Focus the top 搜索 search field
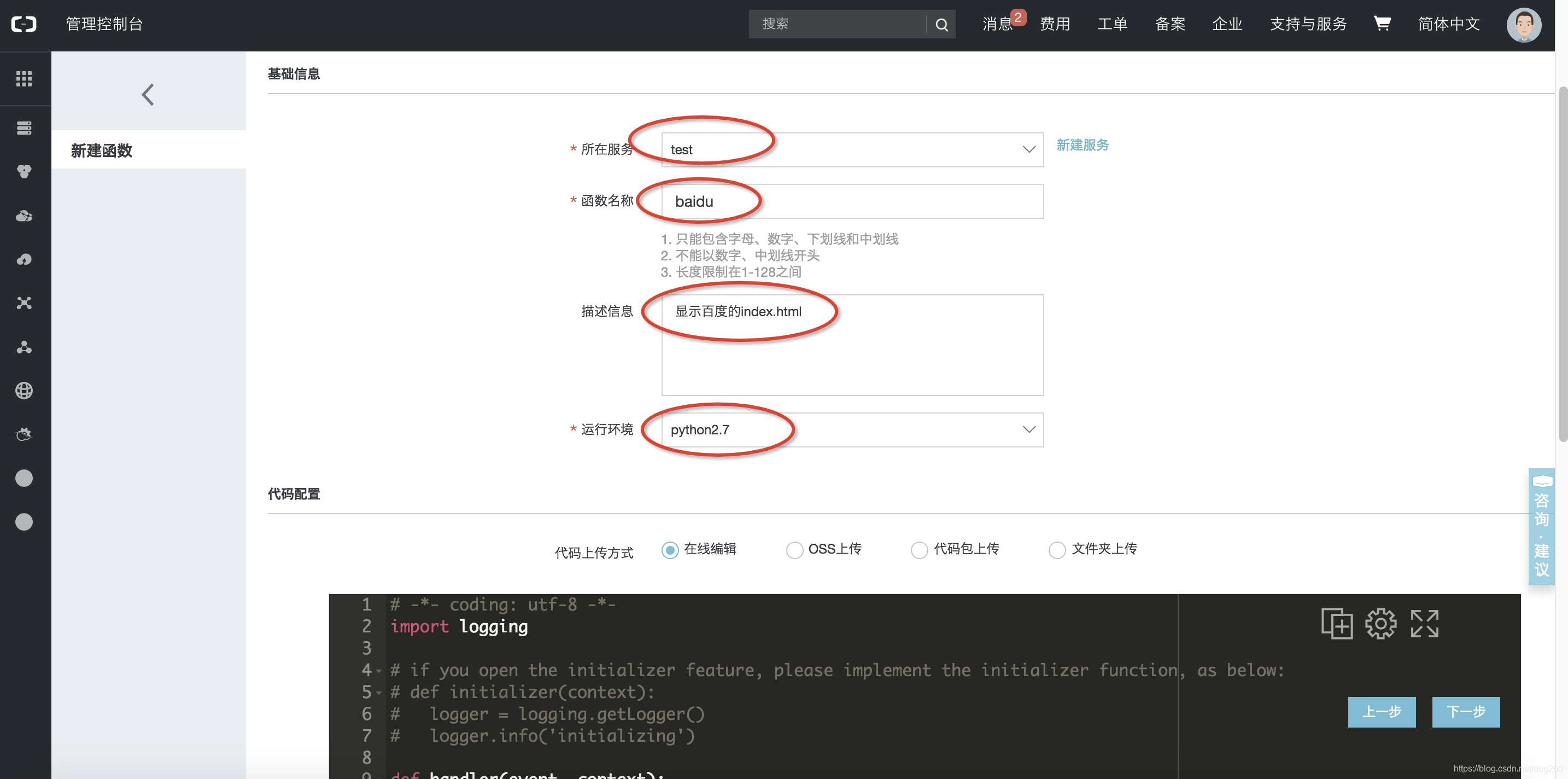 (837, 25)
